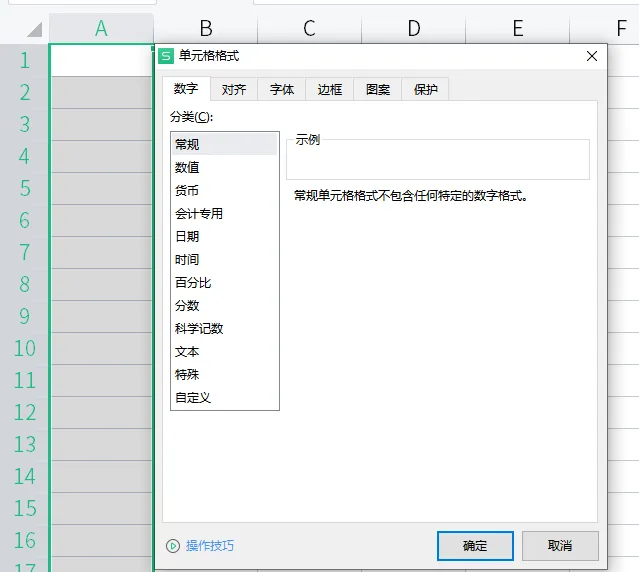Image resolution: width=639 pixels, height=572 pixels.
Task: Click the play icon beside 操作技巧
Action: (173, 546)
